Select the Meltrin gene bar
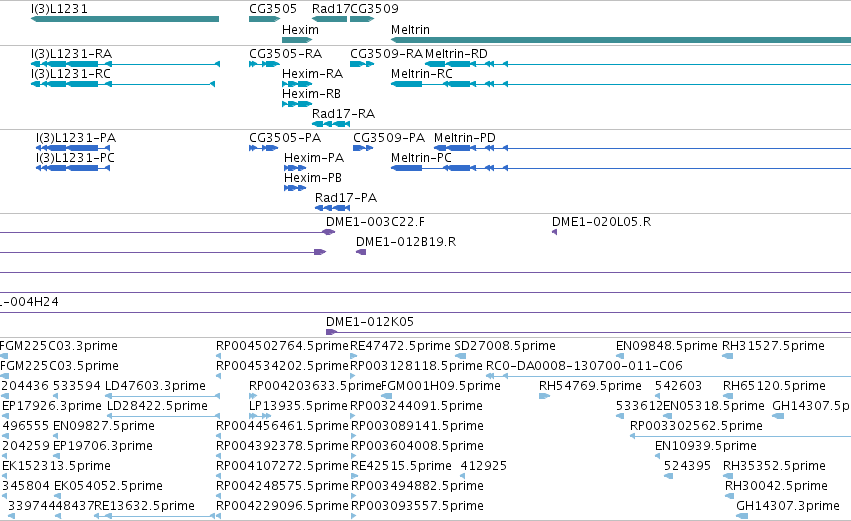The height and width of the screenshot is (521, 851). pyautogui.click(x=621, y=40)
